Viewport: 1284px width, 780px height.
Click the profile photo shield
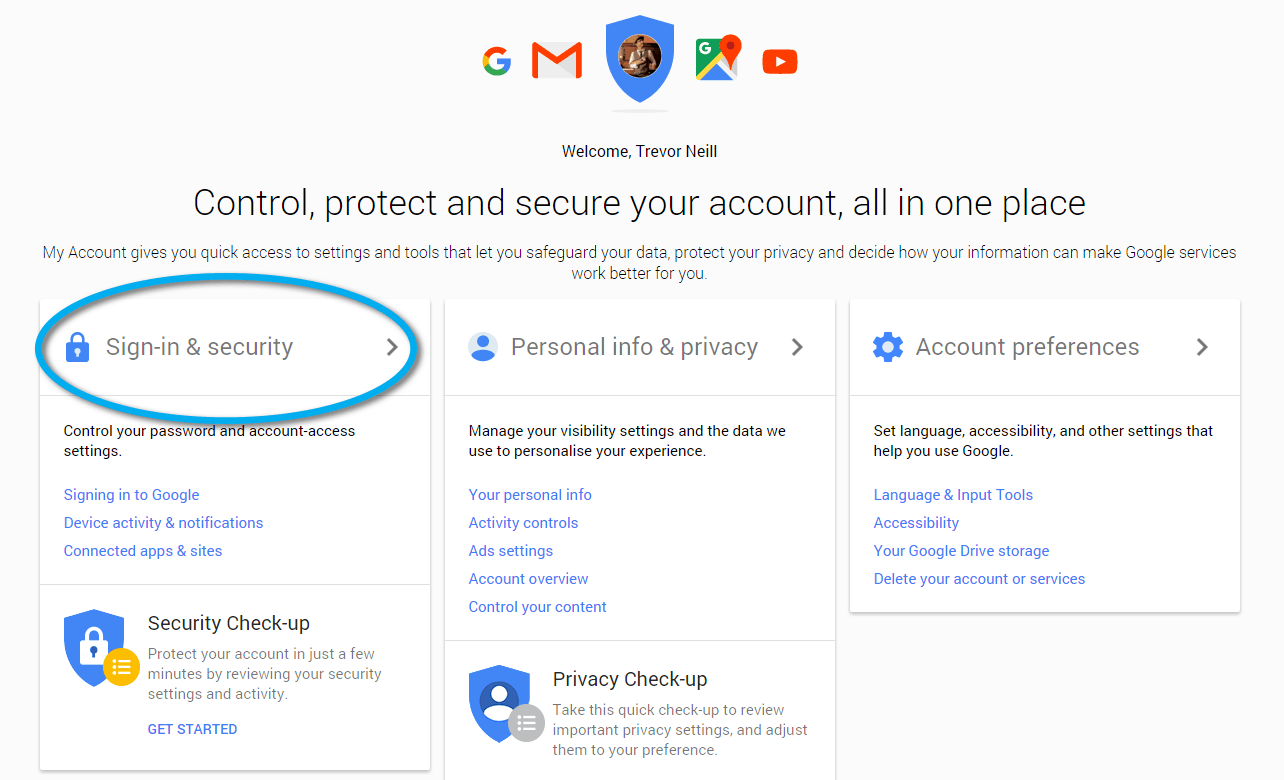(x=640, y=58)
